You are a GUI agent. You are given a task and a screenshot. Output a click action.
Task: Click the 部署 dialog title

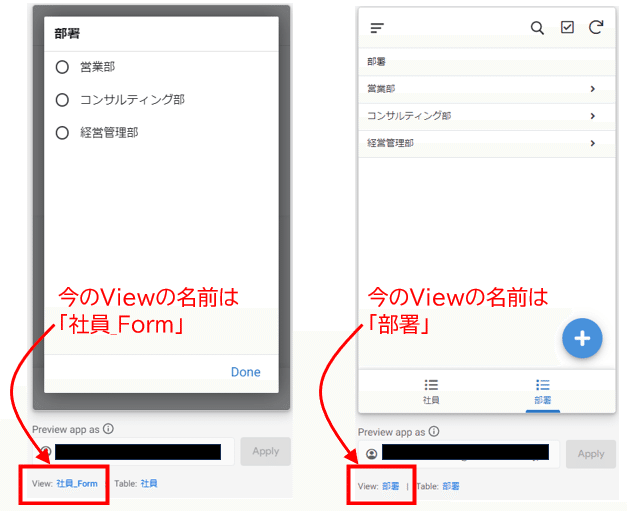(67, 34)
